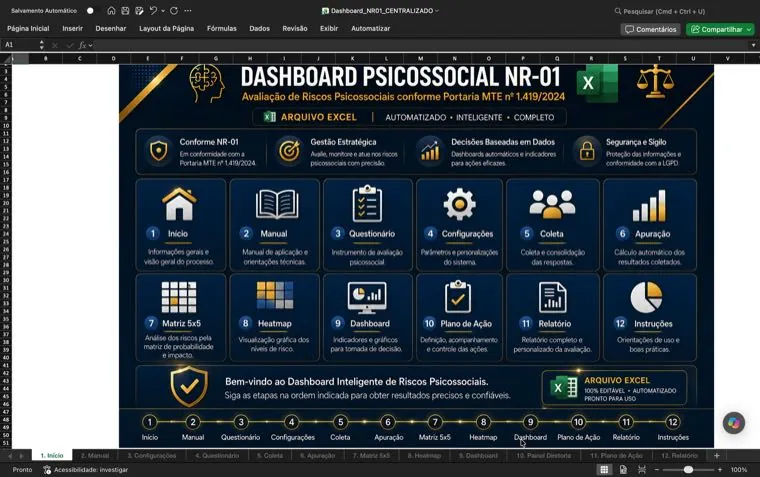The height and width of the screenshot is (477, 760).
Task: Click the Save disk icon
Action: point(125,11)
